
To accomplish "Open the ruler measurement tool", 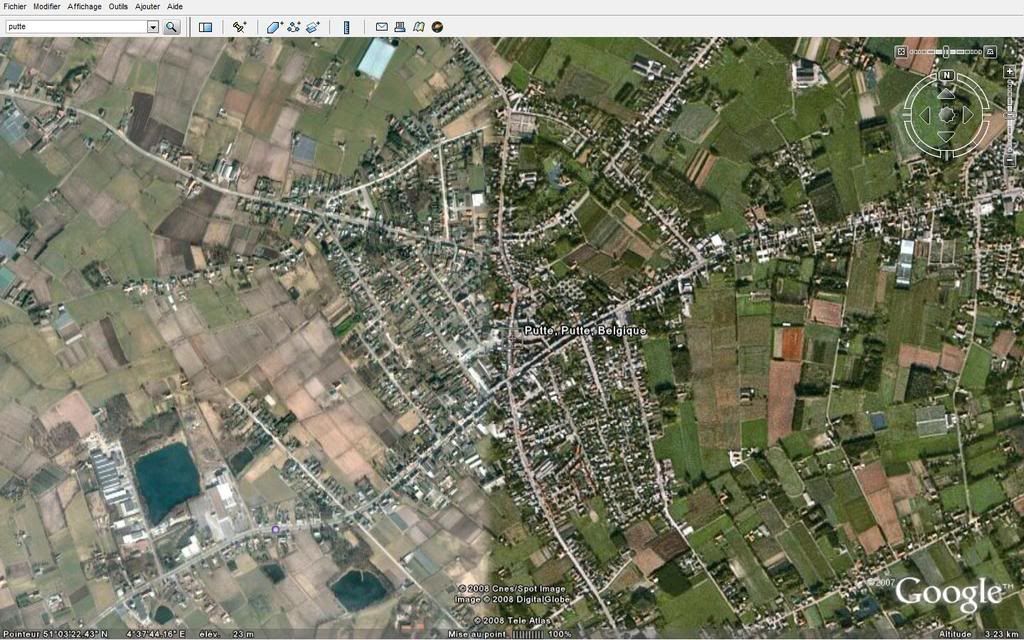I will (x=346, y=27).
